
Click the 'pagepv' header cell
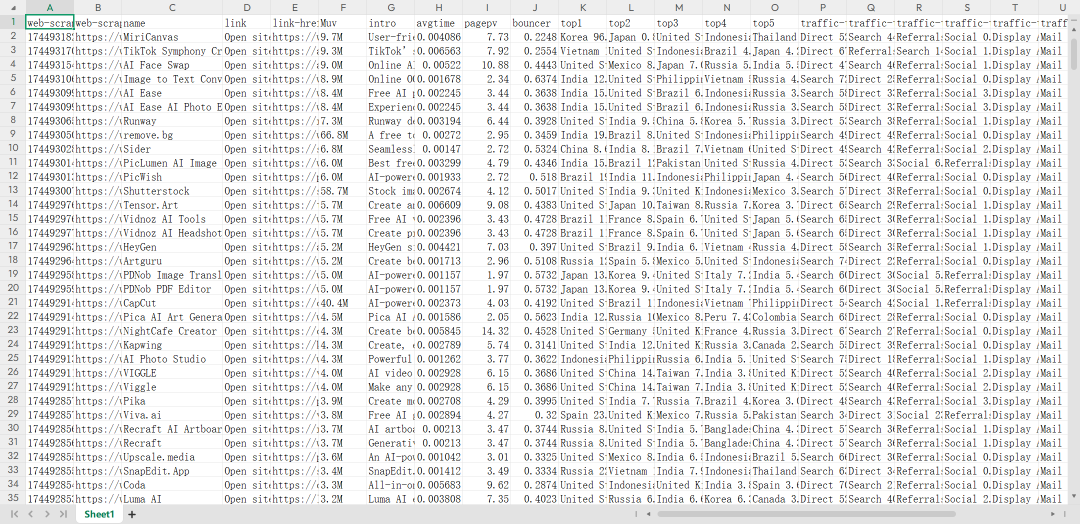point(486,23)
